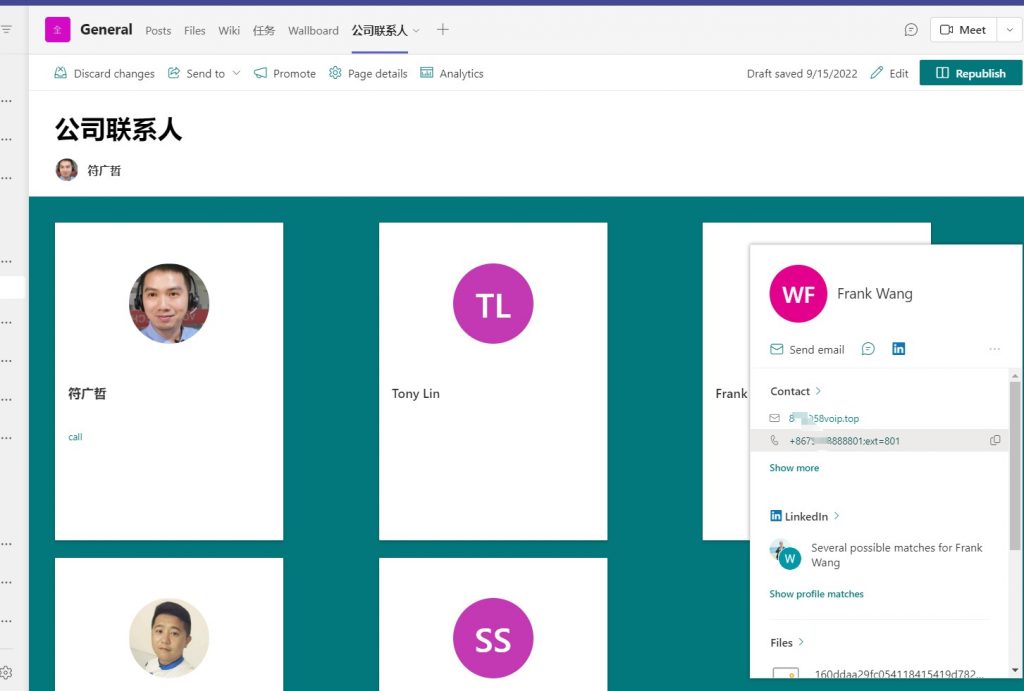Click the profile card scroll-down arrow
Image resolution: width=1024 pixels, height=691 pixels.
pyautogui.click(x=1015, y=671)
